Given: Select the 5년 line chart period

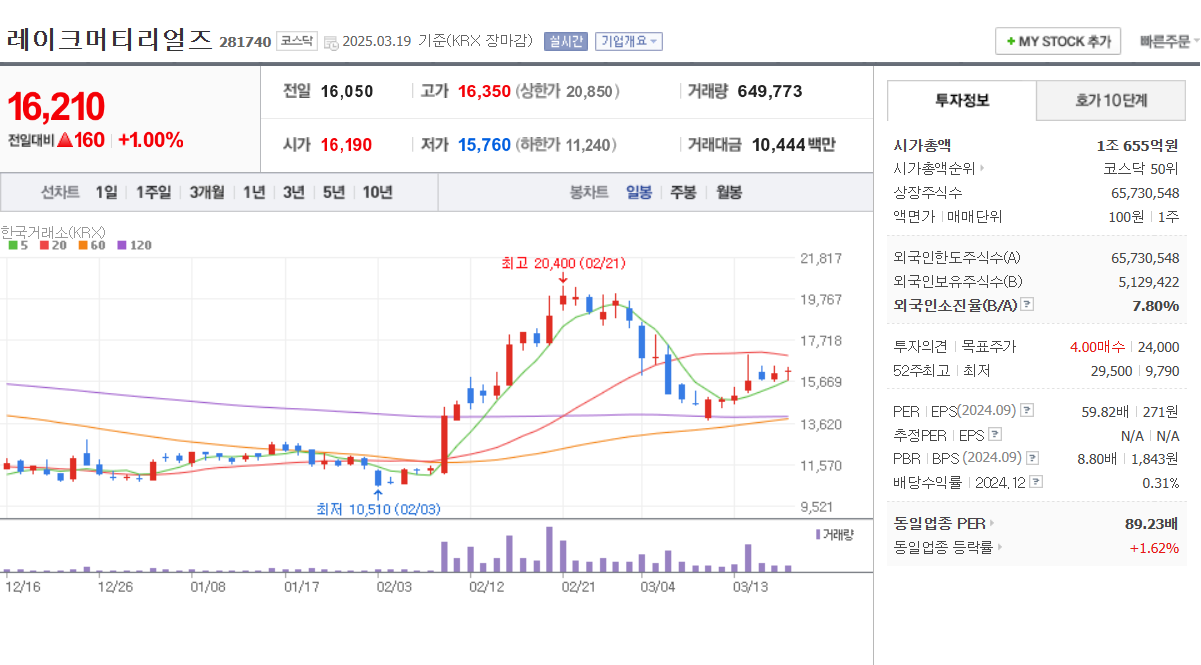Looking at the screenshot, I should [x=333, y=192].
